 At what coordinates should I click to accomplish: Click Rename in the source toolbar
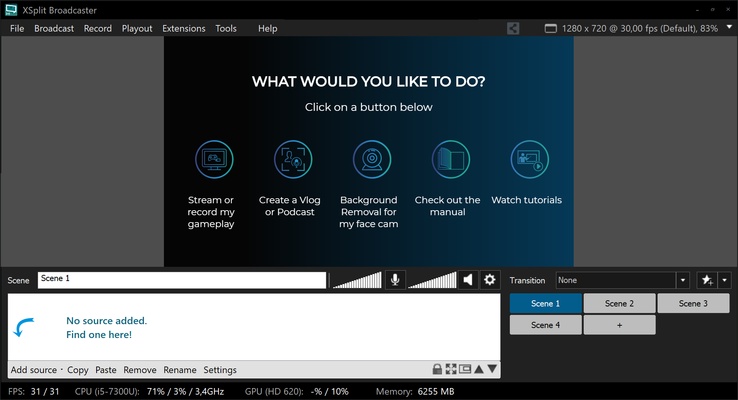[x=180, y=369]
